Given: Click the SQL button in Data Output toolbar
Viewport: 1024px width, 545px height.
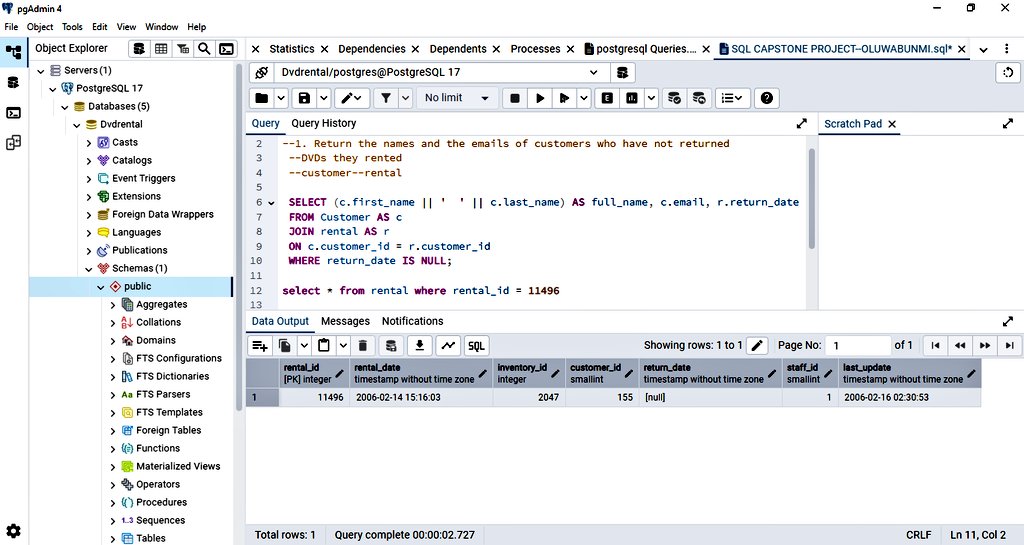Looking at the screenshot, I should 476,346.
